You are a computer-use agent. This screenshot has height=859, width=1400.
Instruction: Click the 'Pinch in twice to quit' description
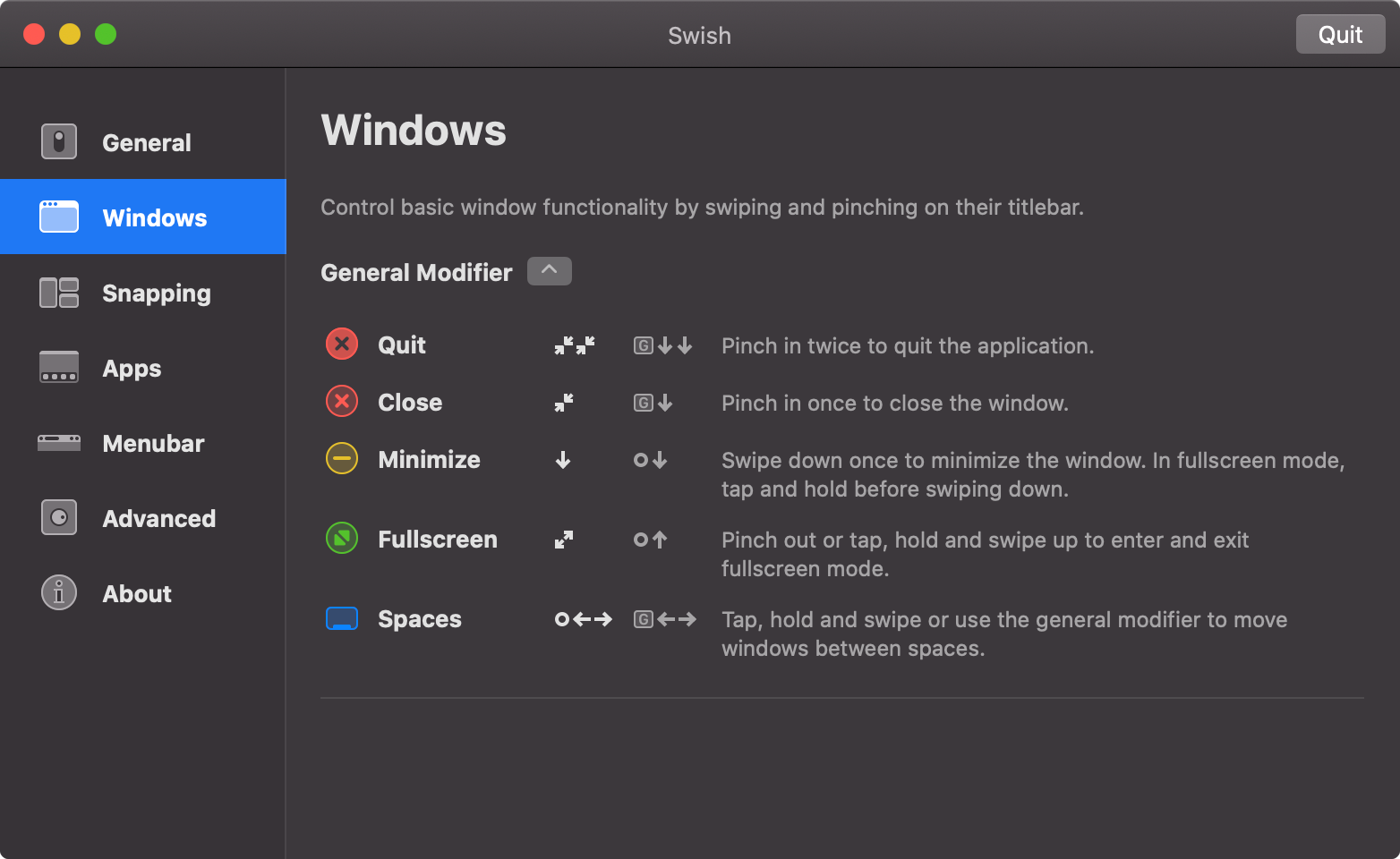(908, 346)
